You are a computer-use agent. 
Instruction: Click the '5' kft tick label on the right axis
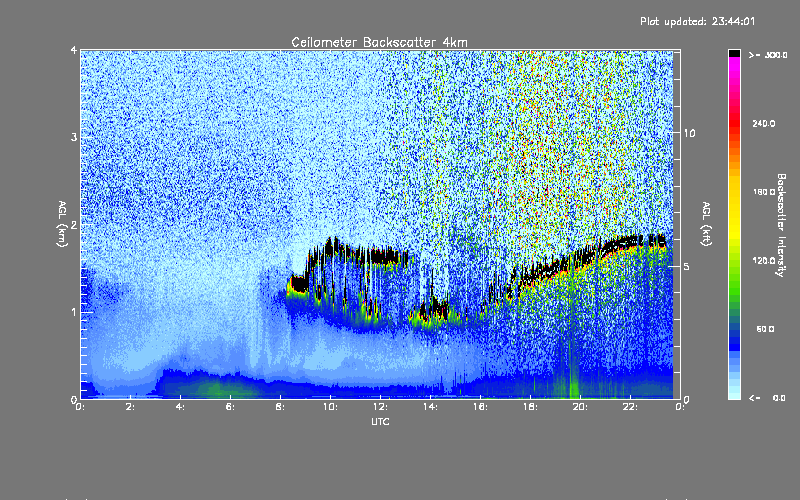point(686,266)
